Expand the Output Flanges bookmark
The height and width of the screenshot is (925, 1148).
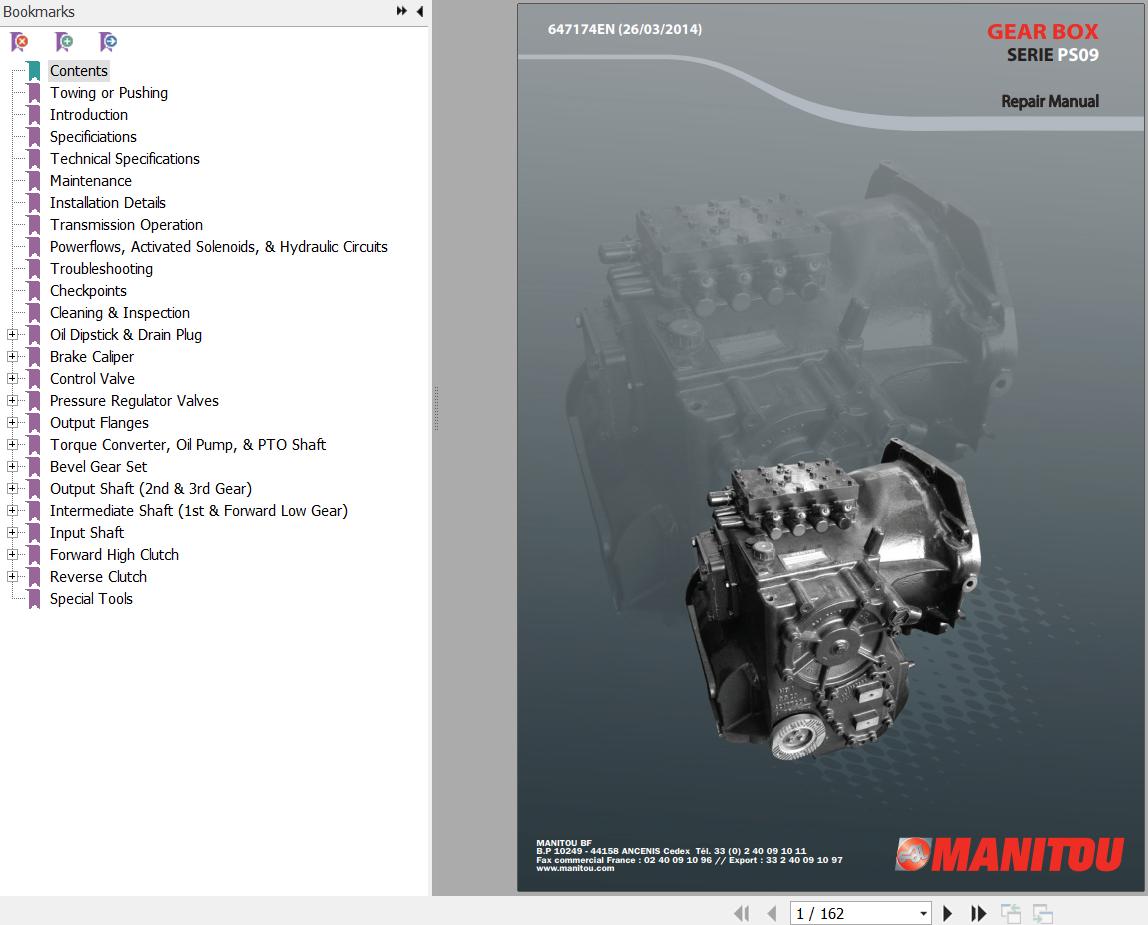12,423
